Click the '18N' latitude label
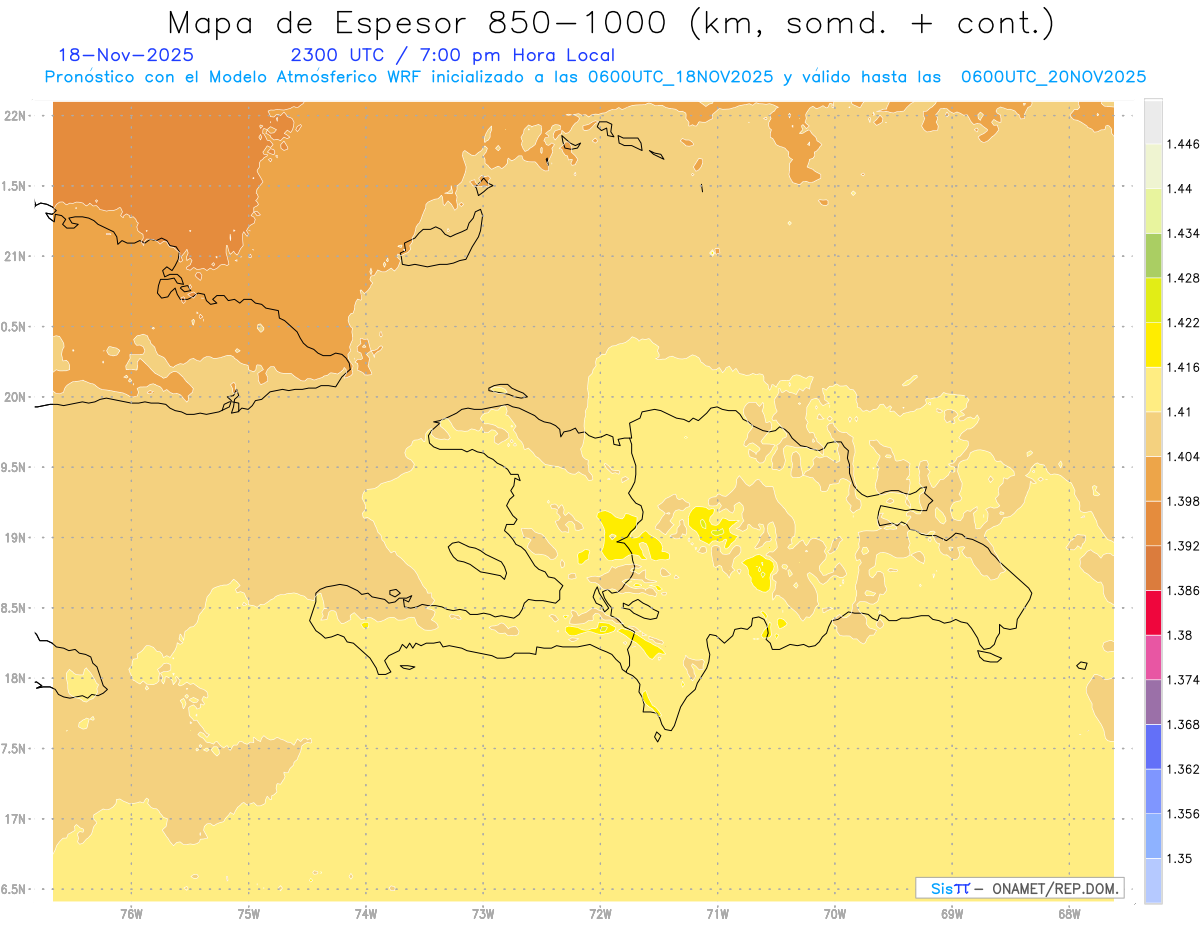 16,679
